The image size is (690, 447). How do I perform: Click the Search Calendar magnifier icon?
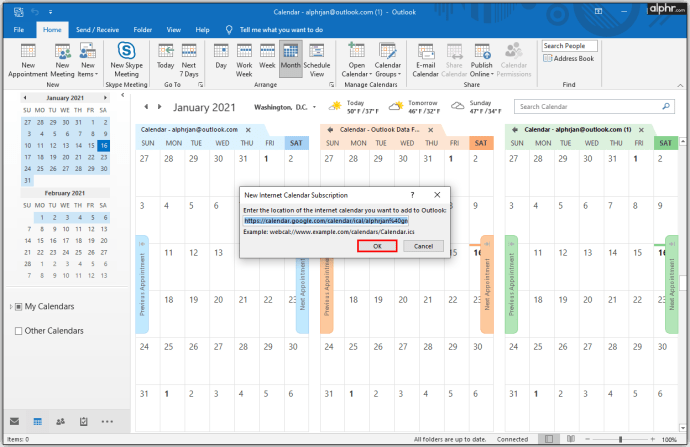coord(666,106)
